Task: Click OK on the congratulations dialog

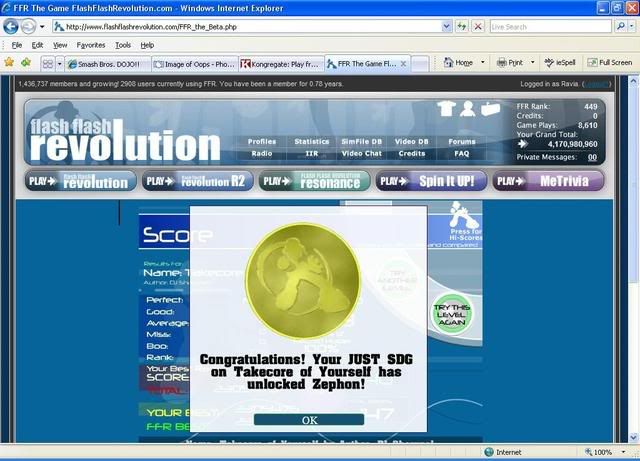Action: [x=309, y=420]
